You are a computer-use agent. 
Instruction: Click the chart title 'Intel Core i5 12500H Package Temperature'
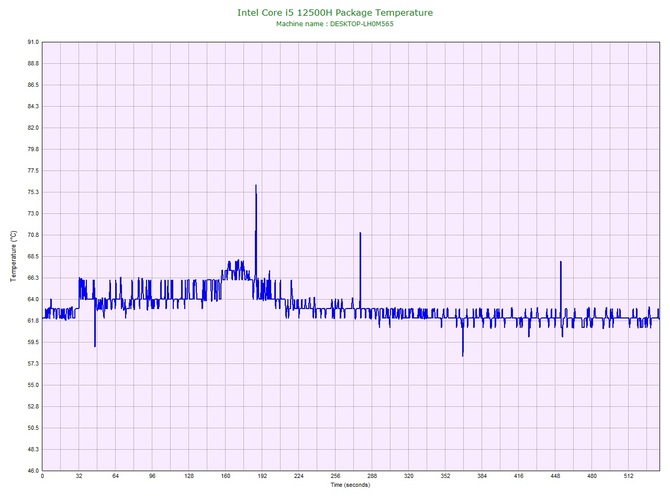(335, 12)
